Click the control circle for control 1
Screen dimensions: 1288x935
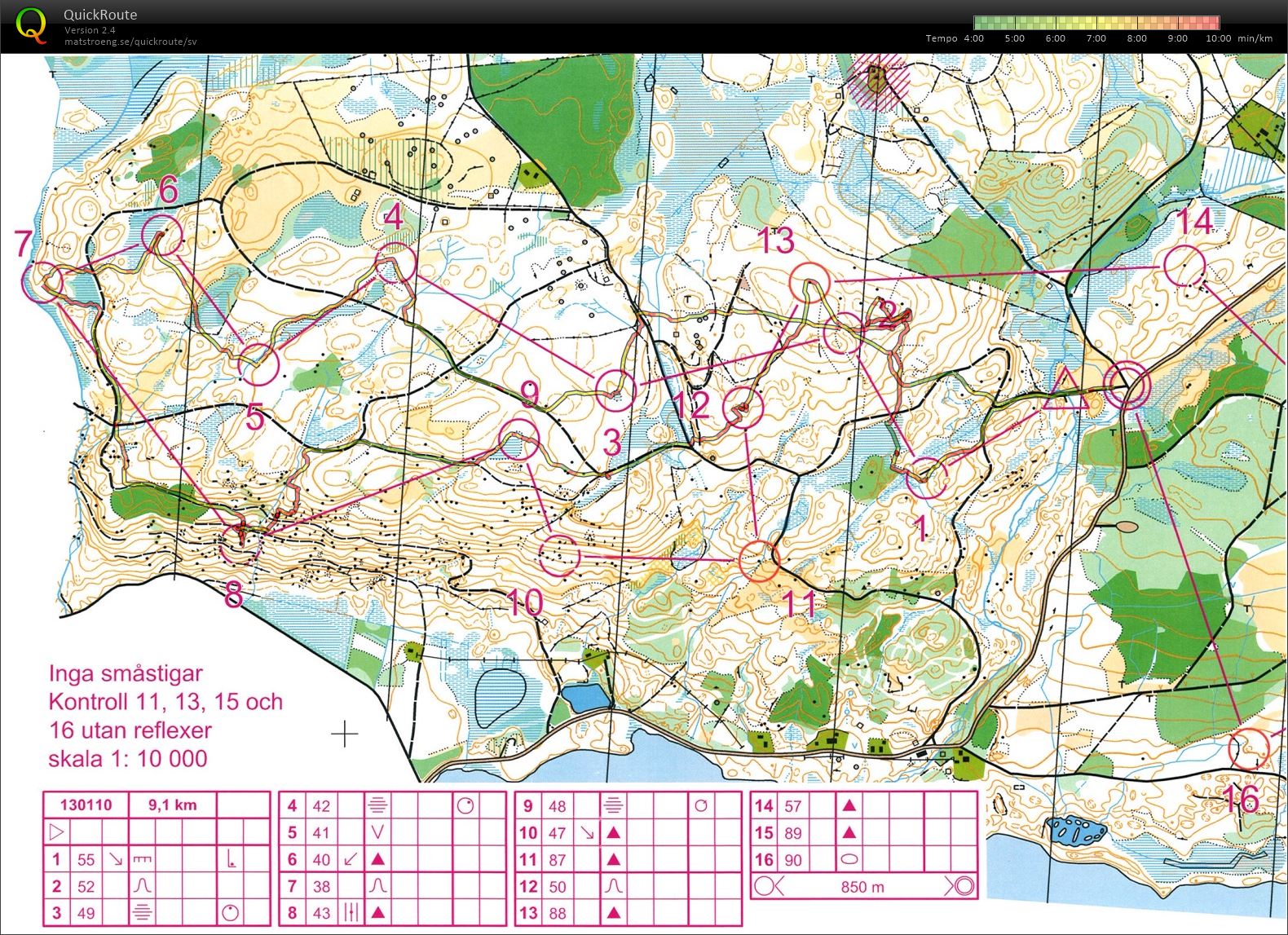click(927, 478)
